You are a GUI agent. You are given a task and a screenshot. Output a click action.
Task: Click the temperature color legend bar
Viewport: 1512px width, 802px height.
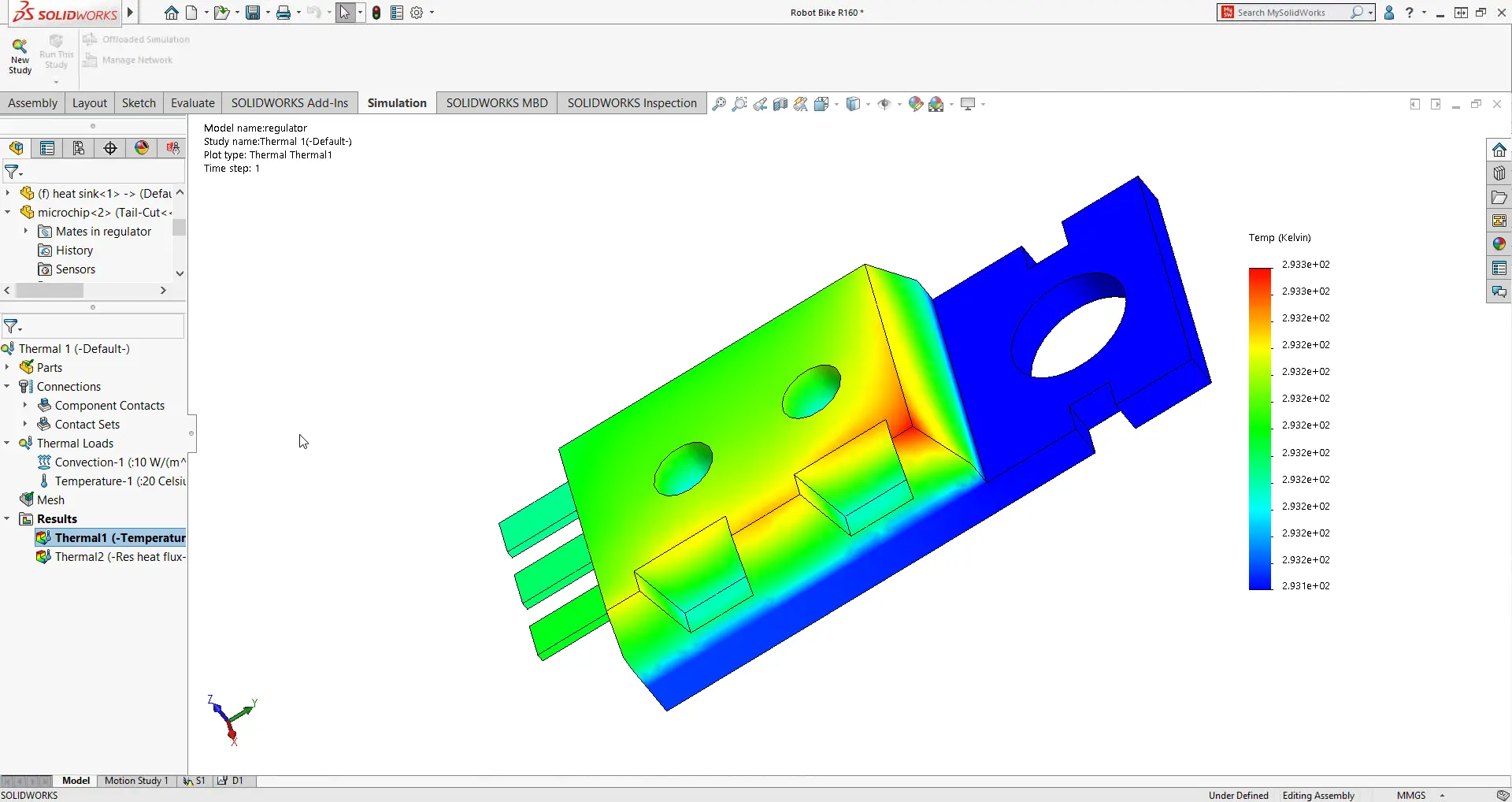pyautogui.click(x=1260, y=429)
